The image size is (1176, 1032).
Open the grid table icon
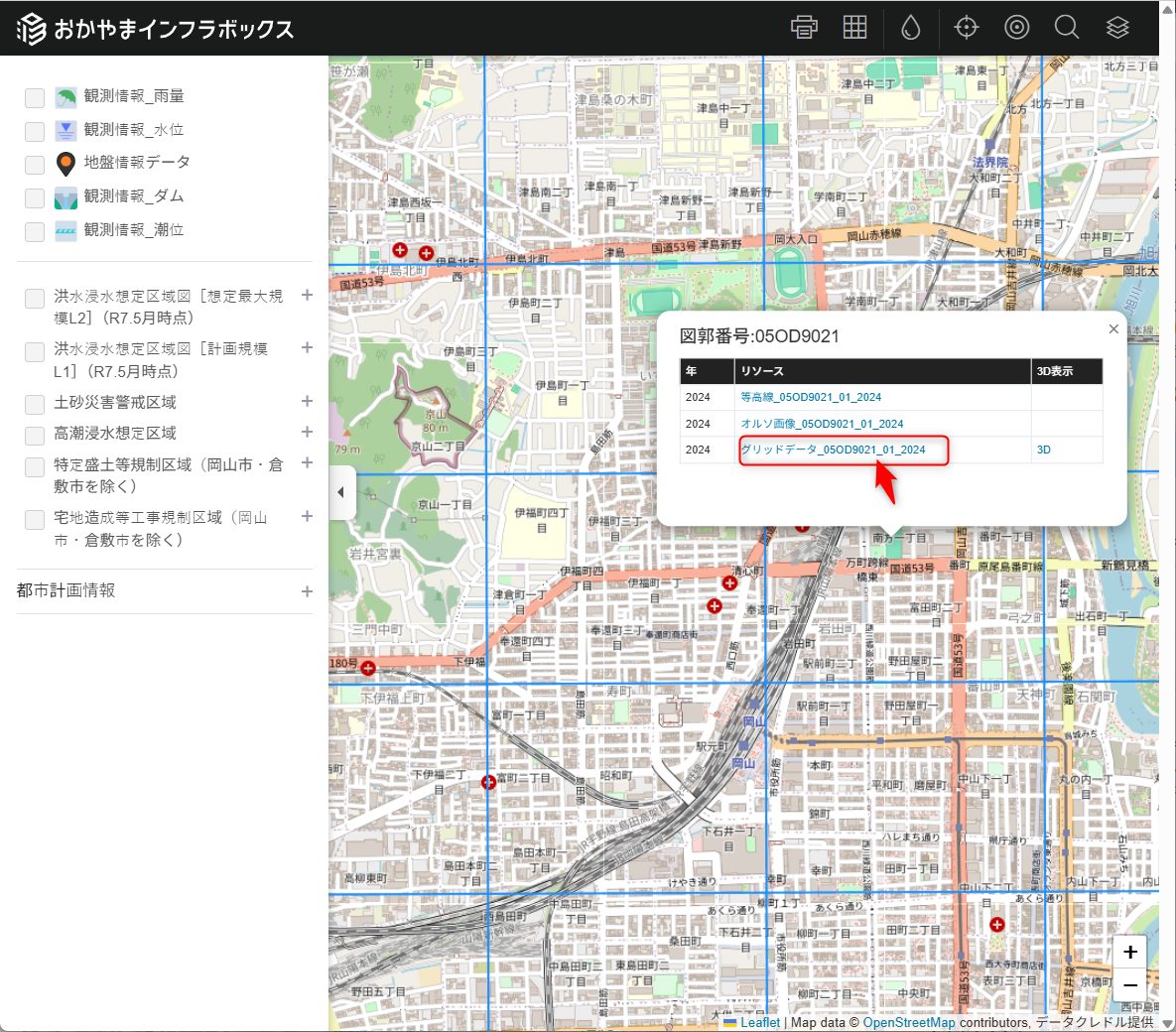click(x=854, y=28)
